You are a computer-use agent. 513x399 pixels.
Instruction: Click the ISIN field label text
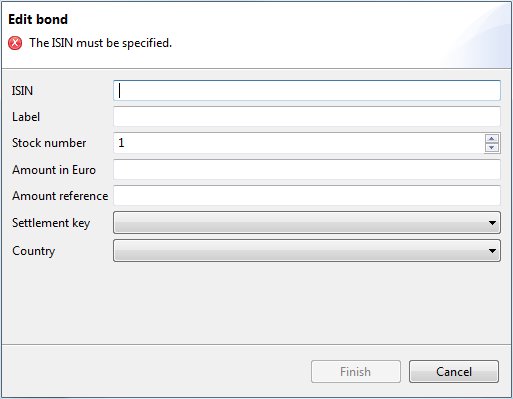(x=22, y=91)
